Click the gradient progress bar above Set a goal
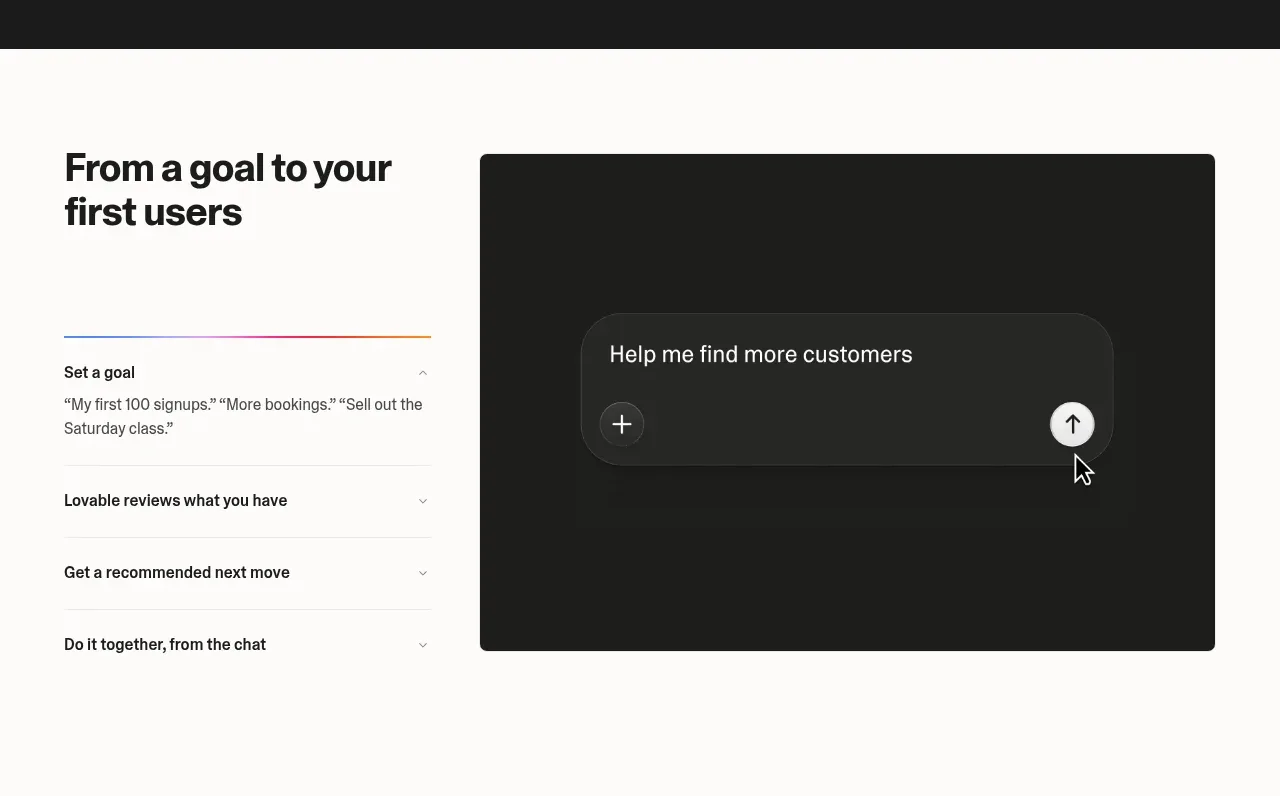The height and width of the screenshot is (796, 1280). click(247, 337)
